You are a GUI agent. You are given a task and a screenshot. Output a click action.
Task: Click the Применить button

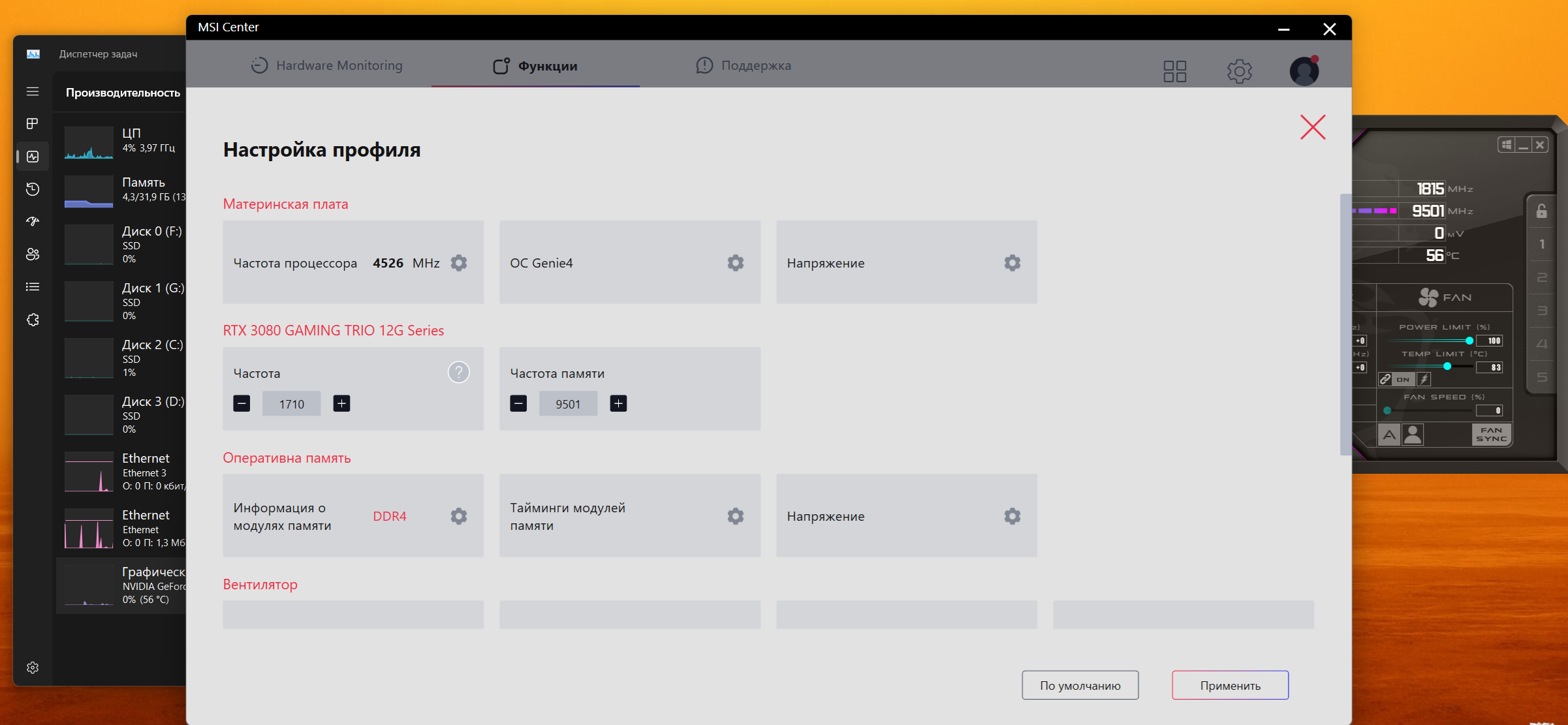tap(1230, 685)
